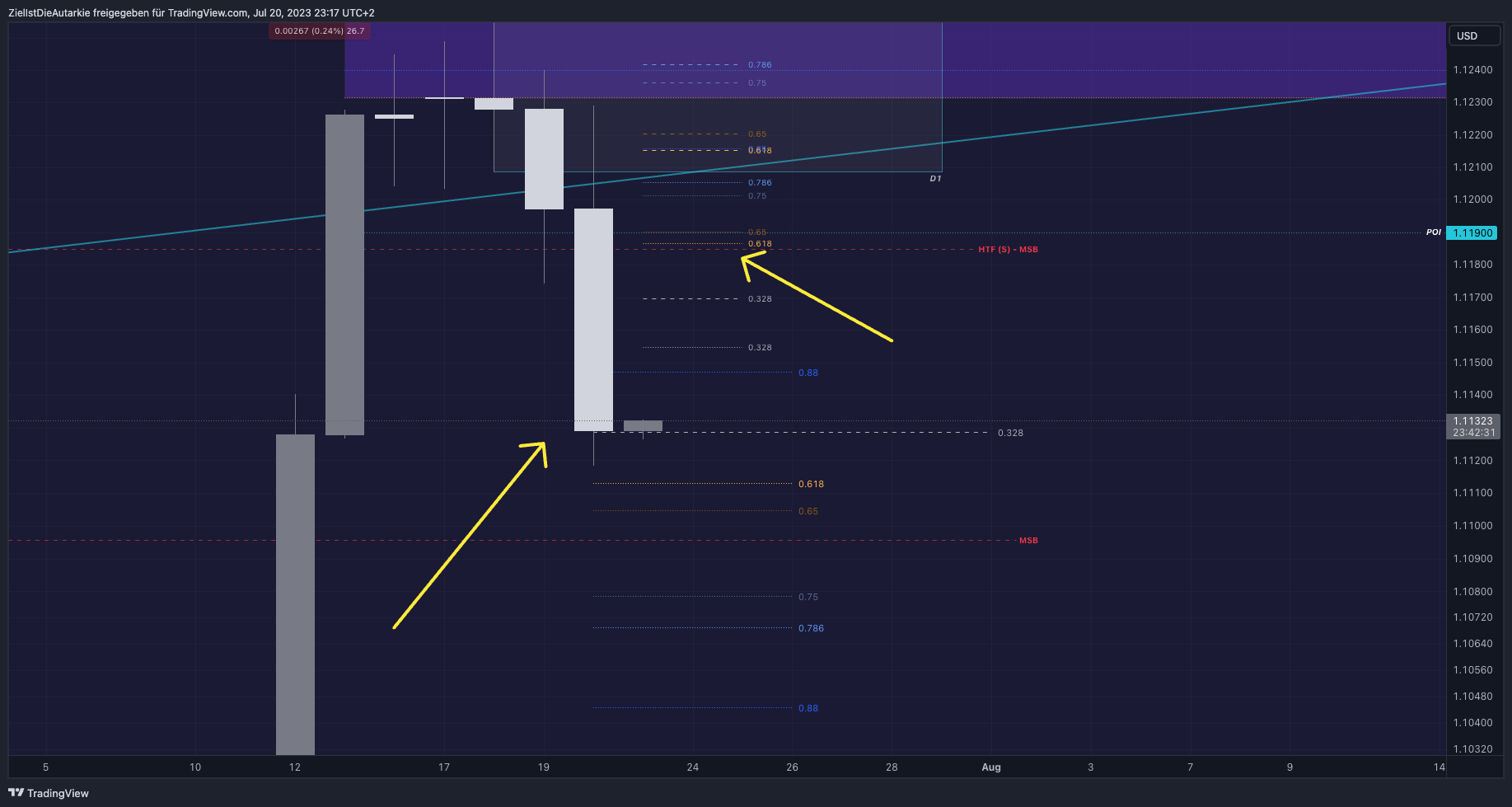Click price 1.11000 on the price scale
Screen dimensions: 1512x807
(1472, 526)
